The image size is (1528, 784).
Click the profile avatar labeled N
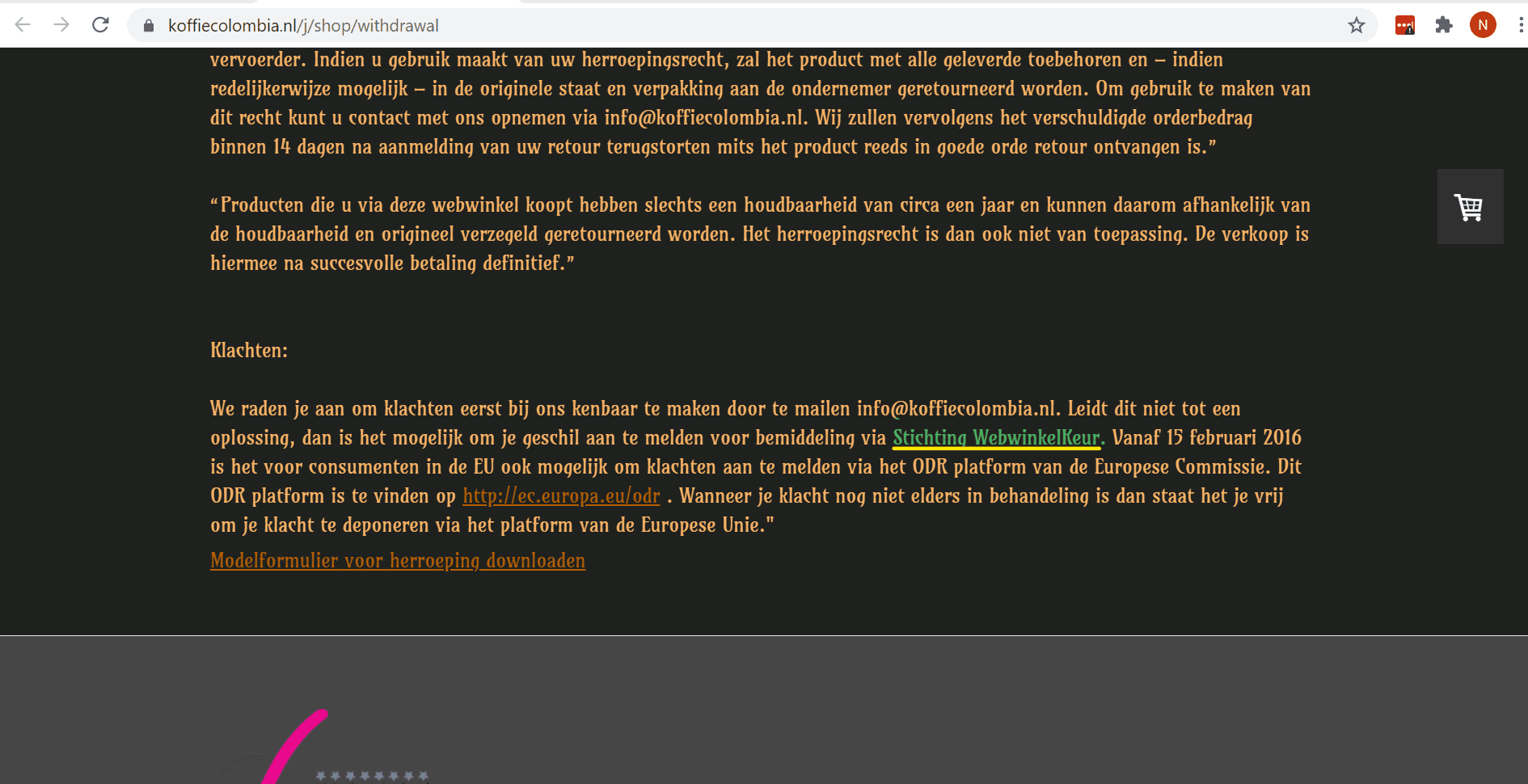click(1483, 25)
